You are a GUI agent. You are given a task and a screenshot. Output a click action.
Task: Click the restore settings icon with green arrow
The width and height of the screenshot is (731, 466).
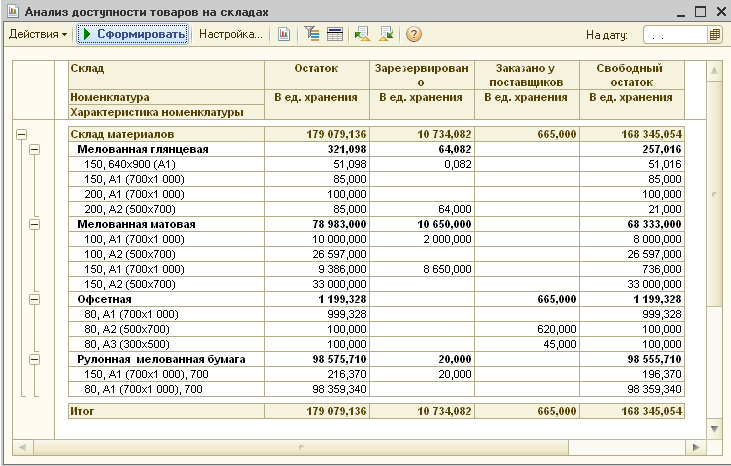[x=362, y=34]
